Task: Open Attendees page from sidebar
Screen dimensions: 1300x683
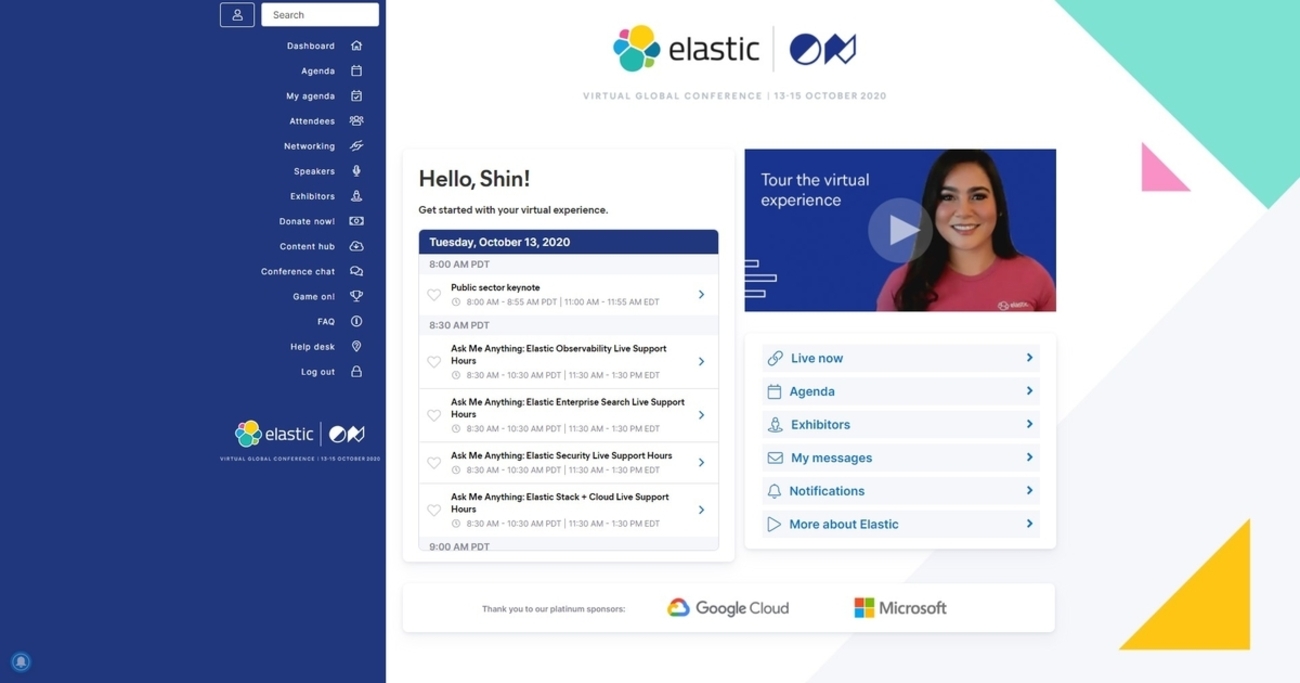Action: pyautogui.click(x=312, y=121)
